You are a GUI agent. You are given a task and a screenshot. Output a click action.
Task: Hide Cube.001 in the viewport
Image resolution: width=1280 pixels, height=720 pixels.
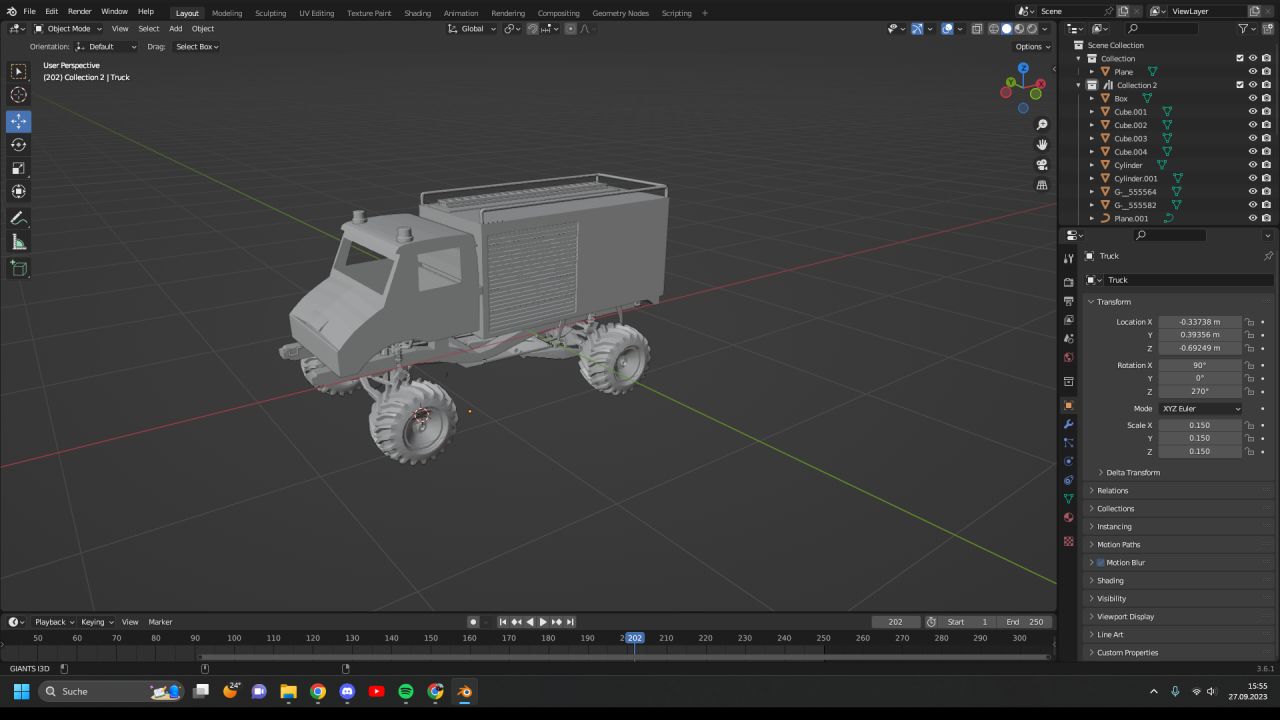tap(1252, 112)
